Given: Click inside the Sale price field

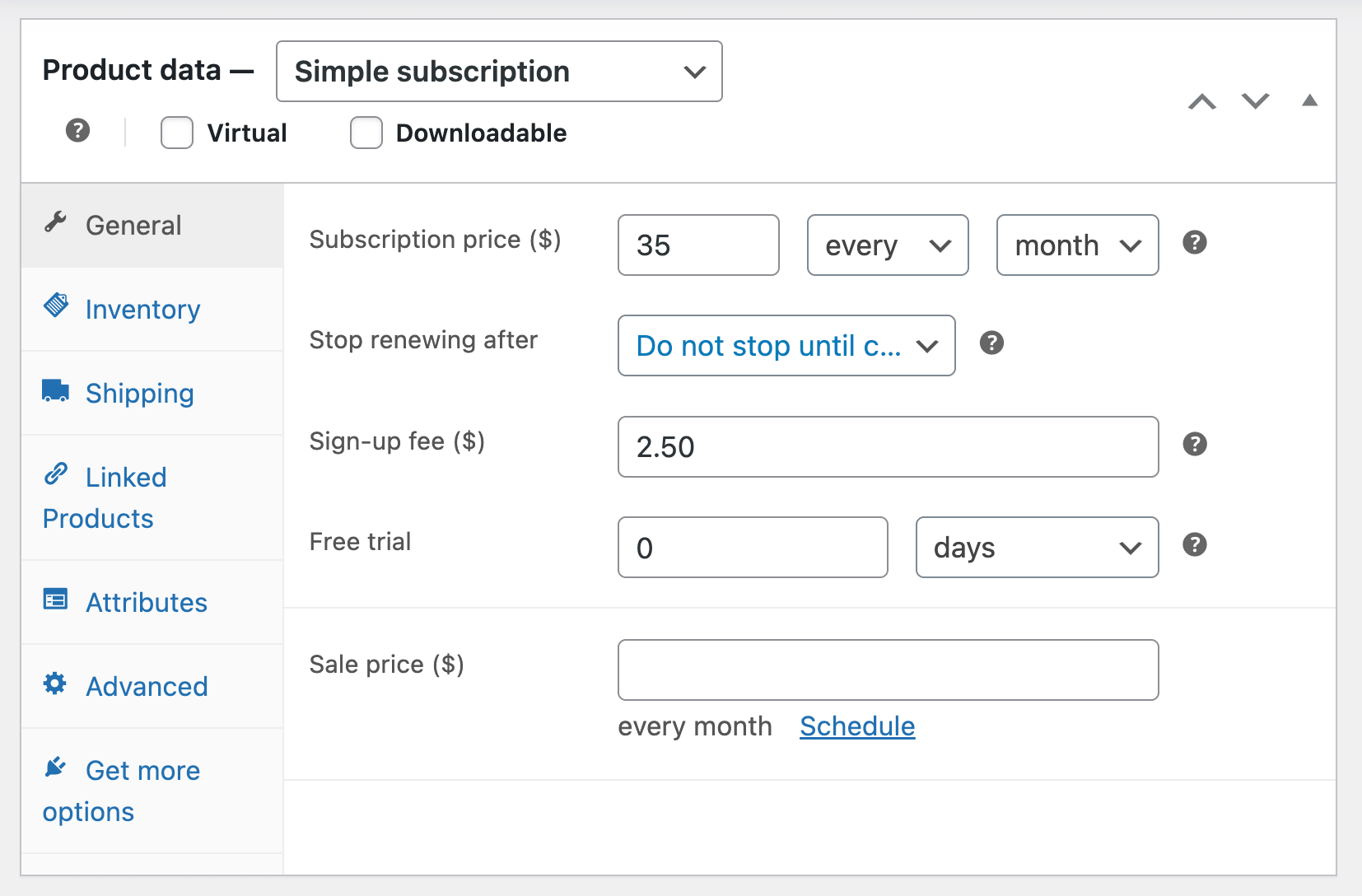Looking at the screenshot, I should coord(887,670).
